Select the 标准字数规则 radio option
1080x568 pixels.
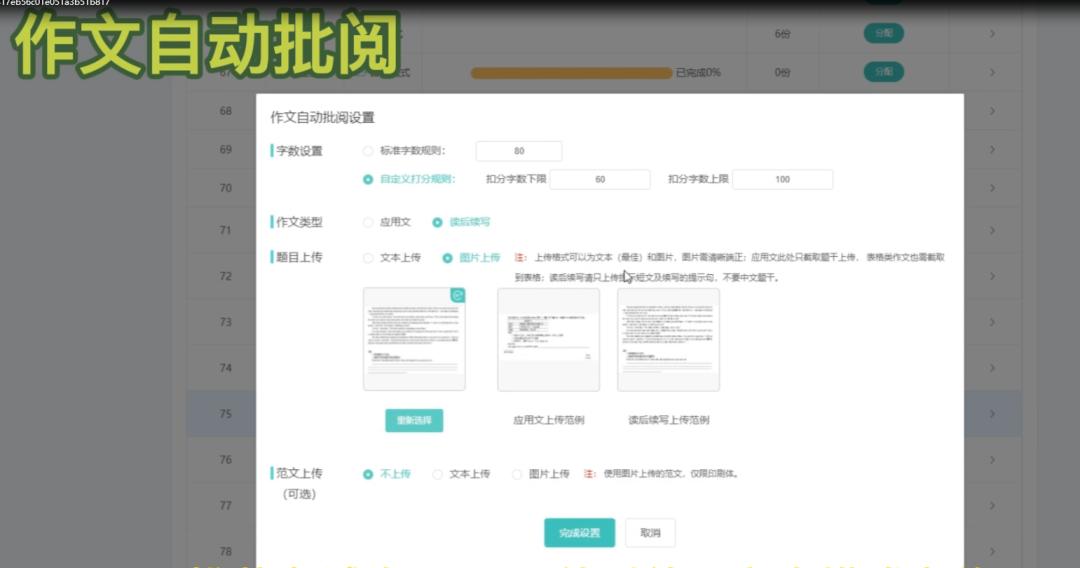click(x=368, y=151)
